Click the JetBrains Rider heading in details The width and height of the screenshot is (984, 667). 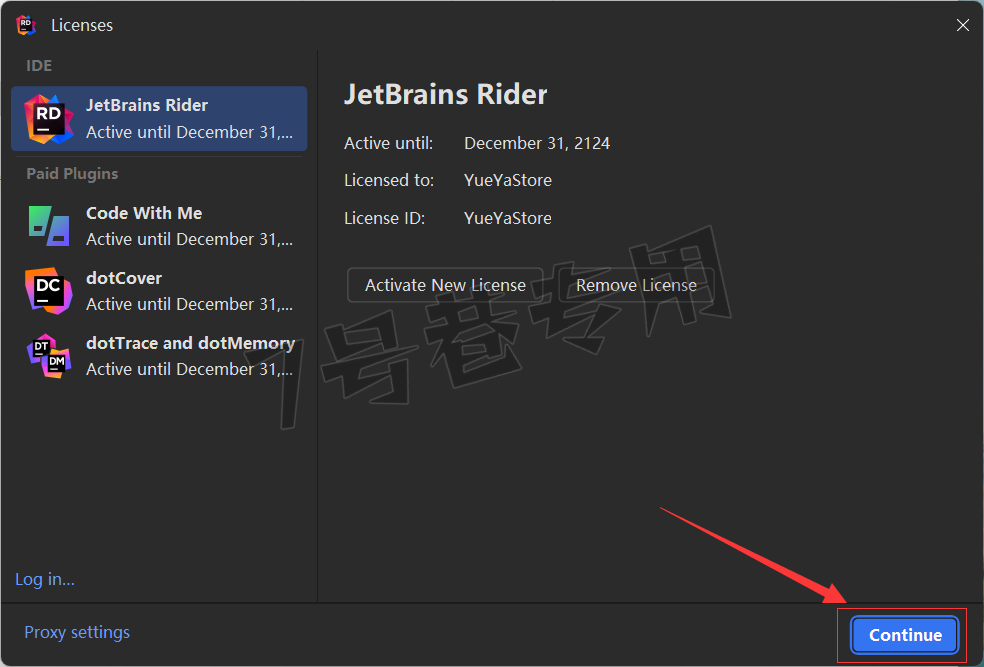coord(446,94)
